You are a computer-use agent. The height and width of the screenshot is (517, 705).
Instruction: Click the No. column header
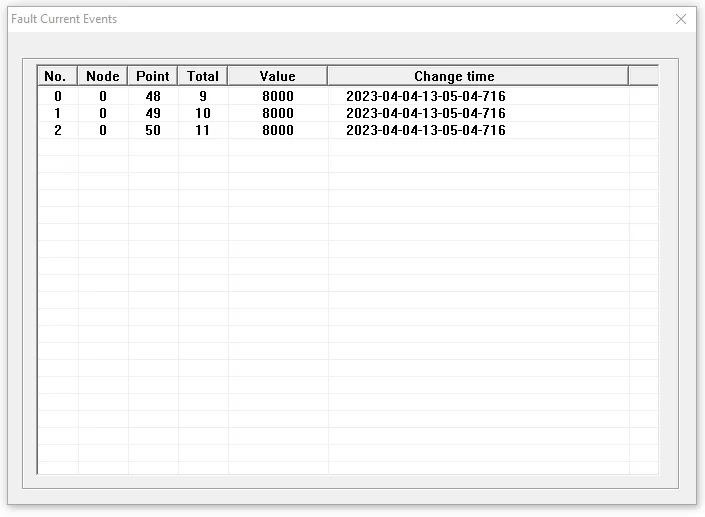[58, 76]
